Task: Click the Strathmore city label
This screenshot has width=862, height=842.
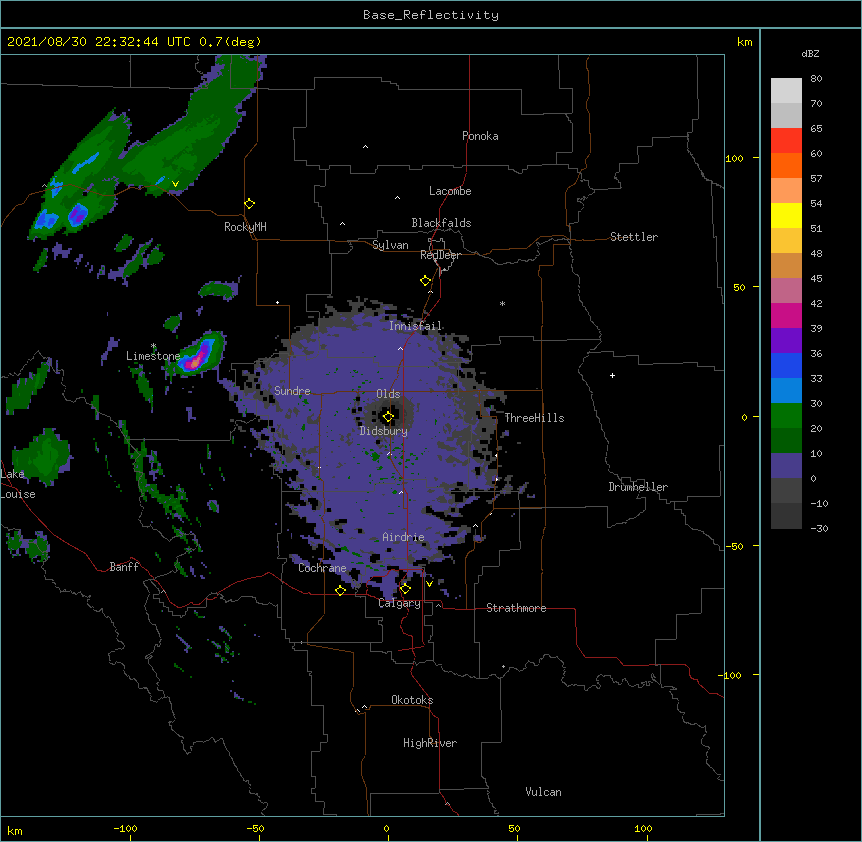Action: click(x=516, y=608)
